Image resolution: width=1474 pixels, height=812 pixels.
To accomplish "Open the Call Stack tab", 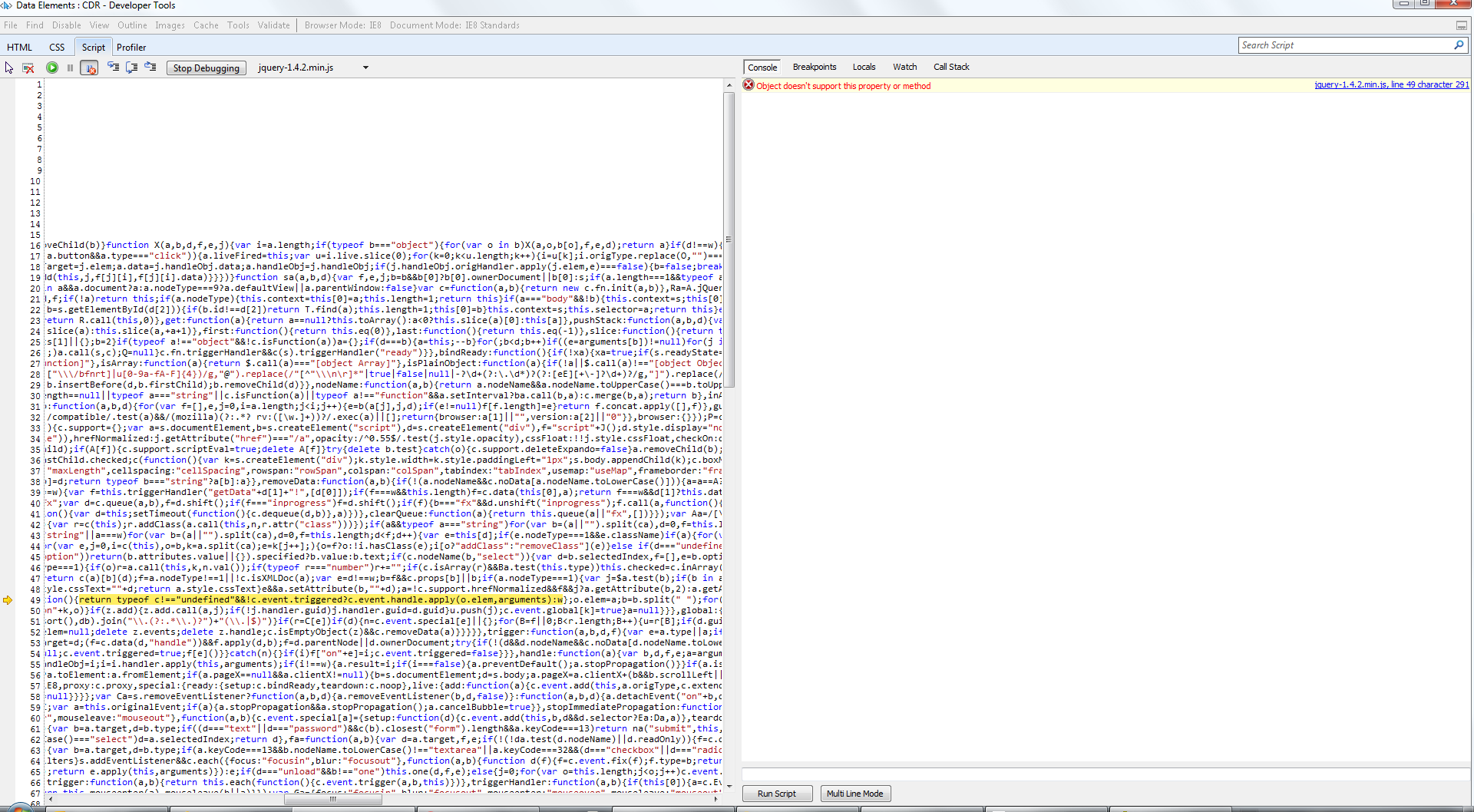I will 951,67.
